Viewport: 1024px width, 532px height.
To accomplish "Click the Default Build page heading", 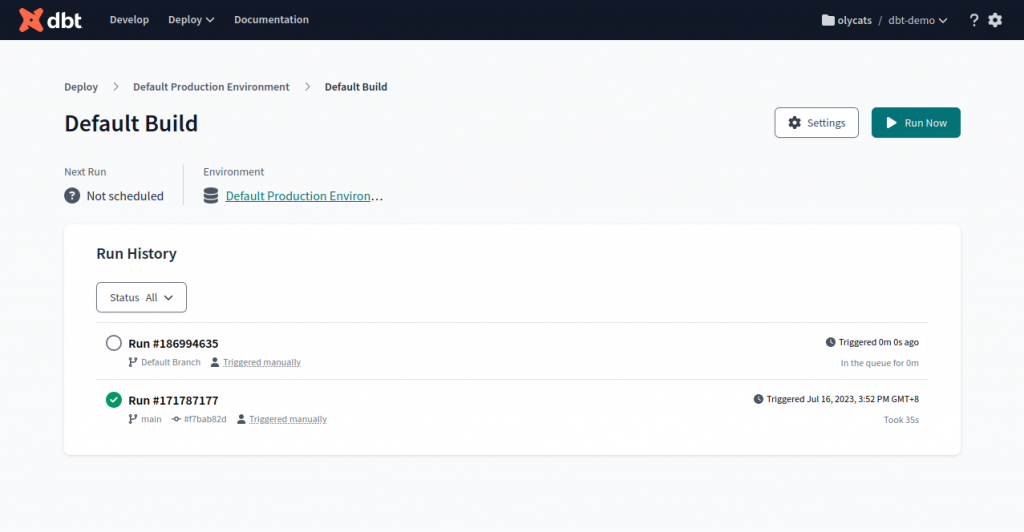I will pos(131,123).
